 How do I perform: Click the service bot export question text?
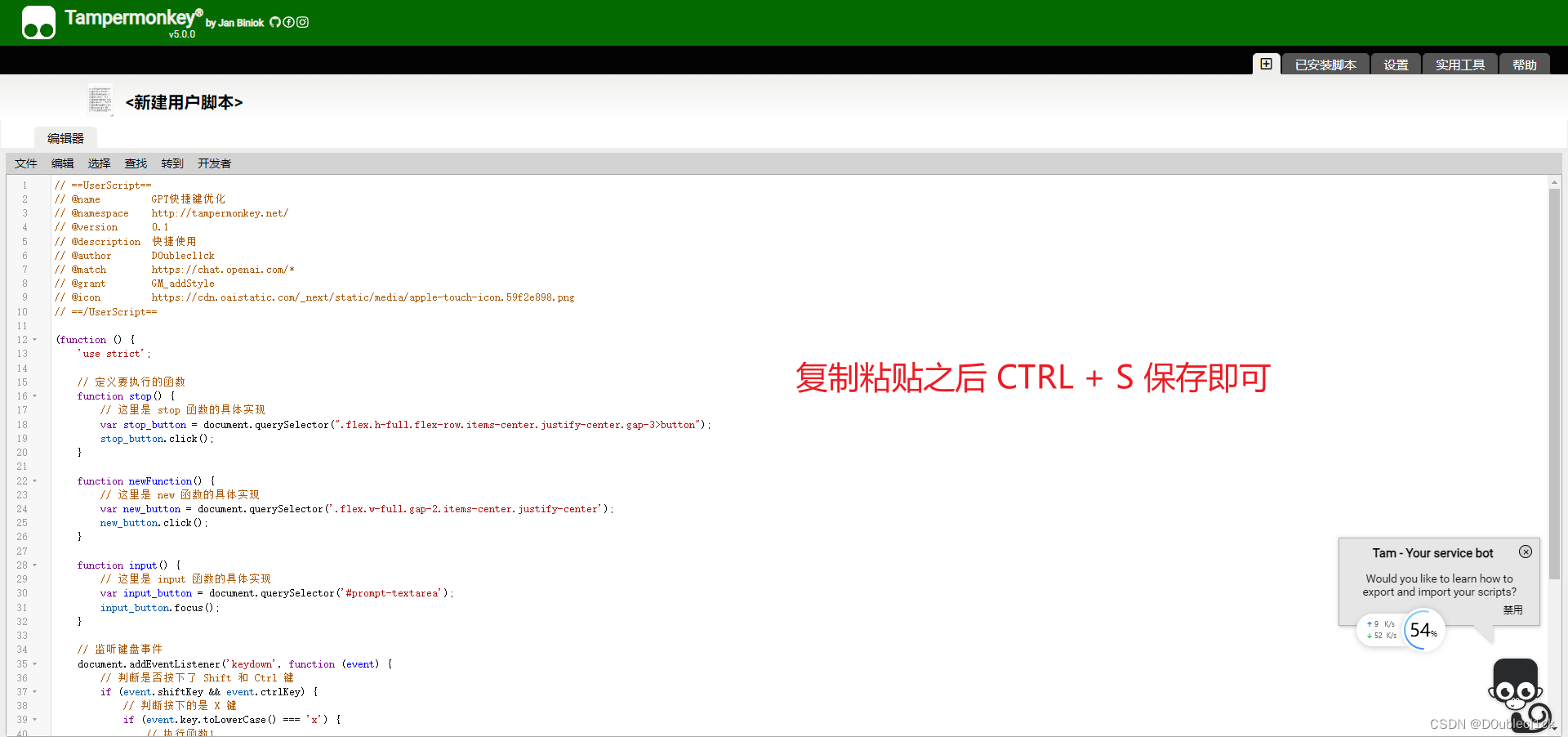(x=1439, y=585)
